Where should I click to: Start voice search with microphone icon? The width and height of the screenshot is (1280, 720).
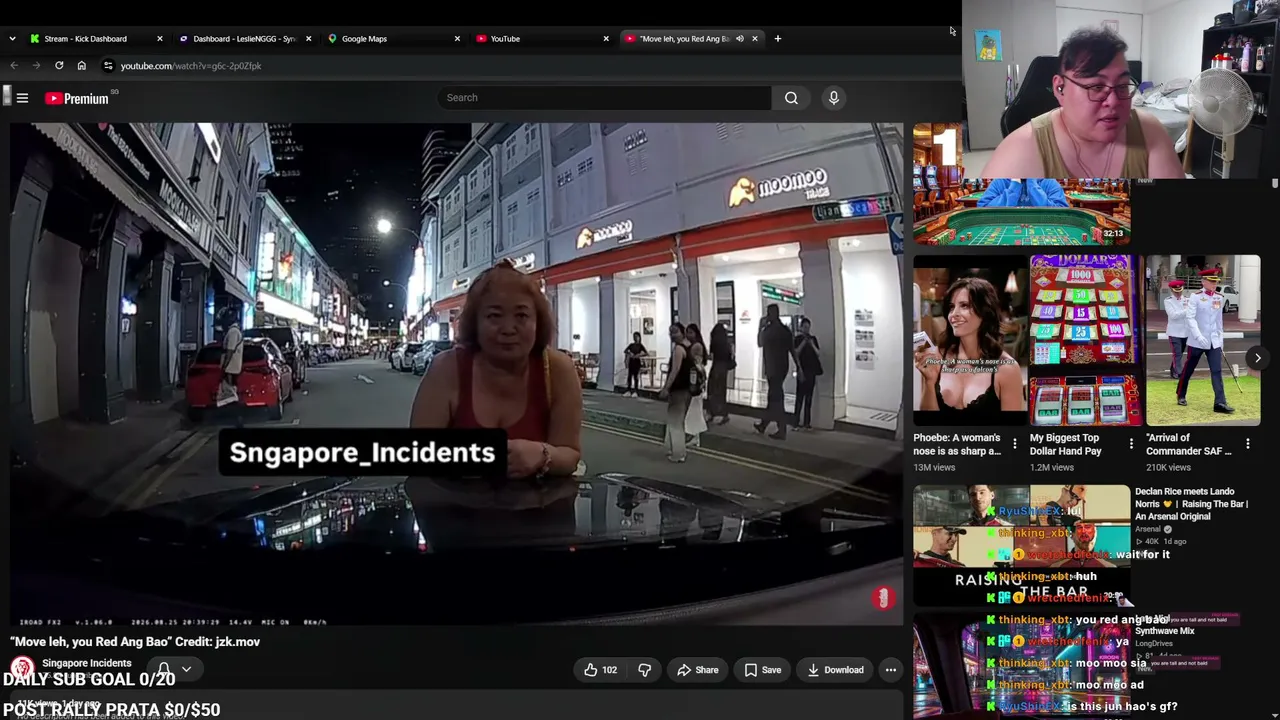coord(833,98)
